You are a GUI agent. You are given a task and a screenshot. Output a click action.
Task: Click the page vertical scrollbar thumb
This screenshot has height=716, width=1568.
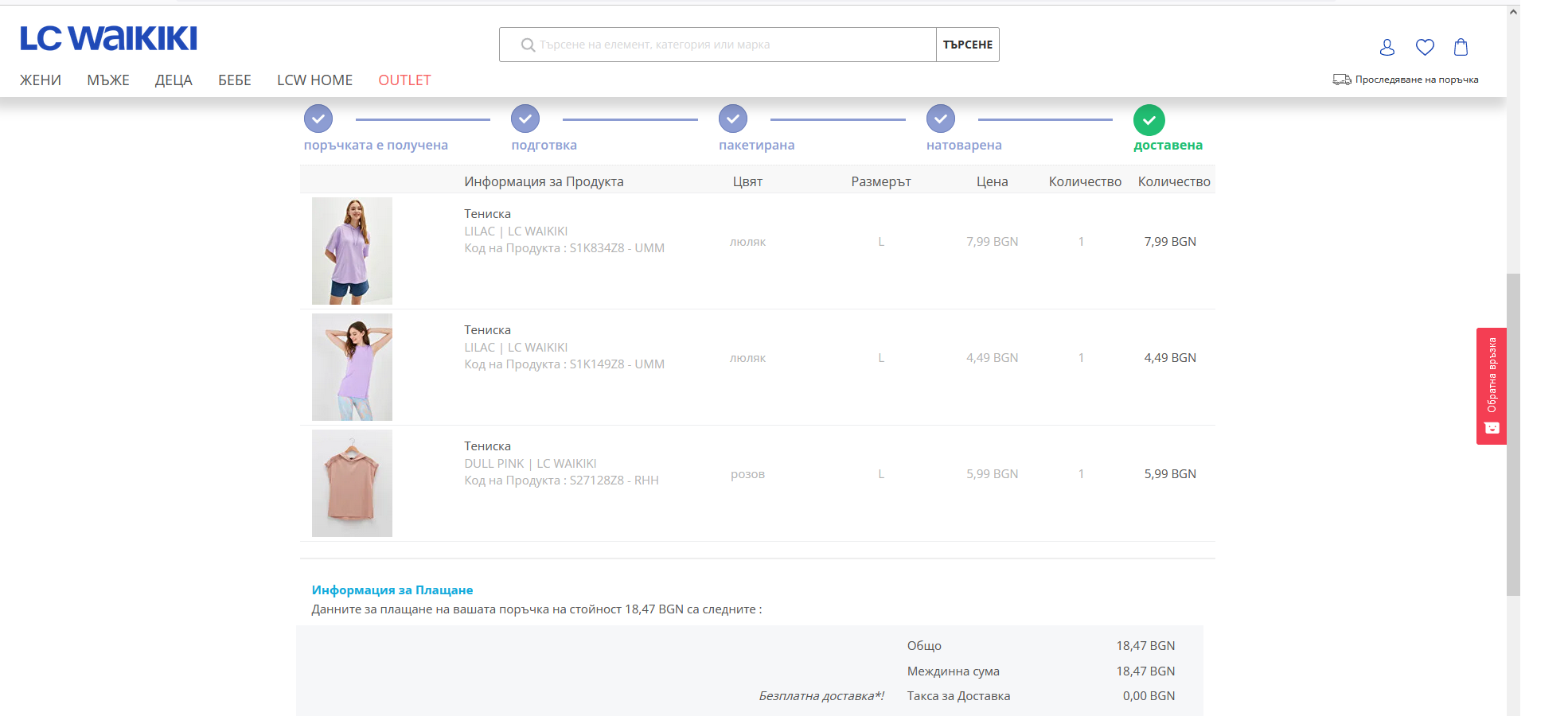[x=1513, y=434]
